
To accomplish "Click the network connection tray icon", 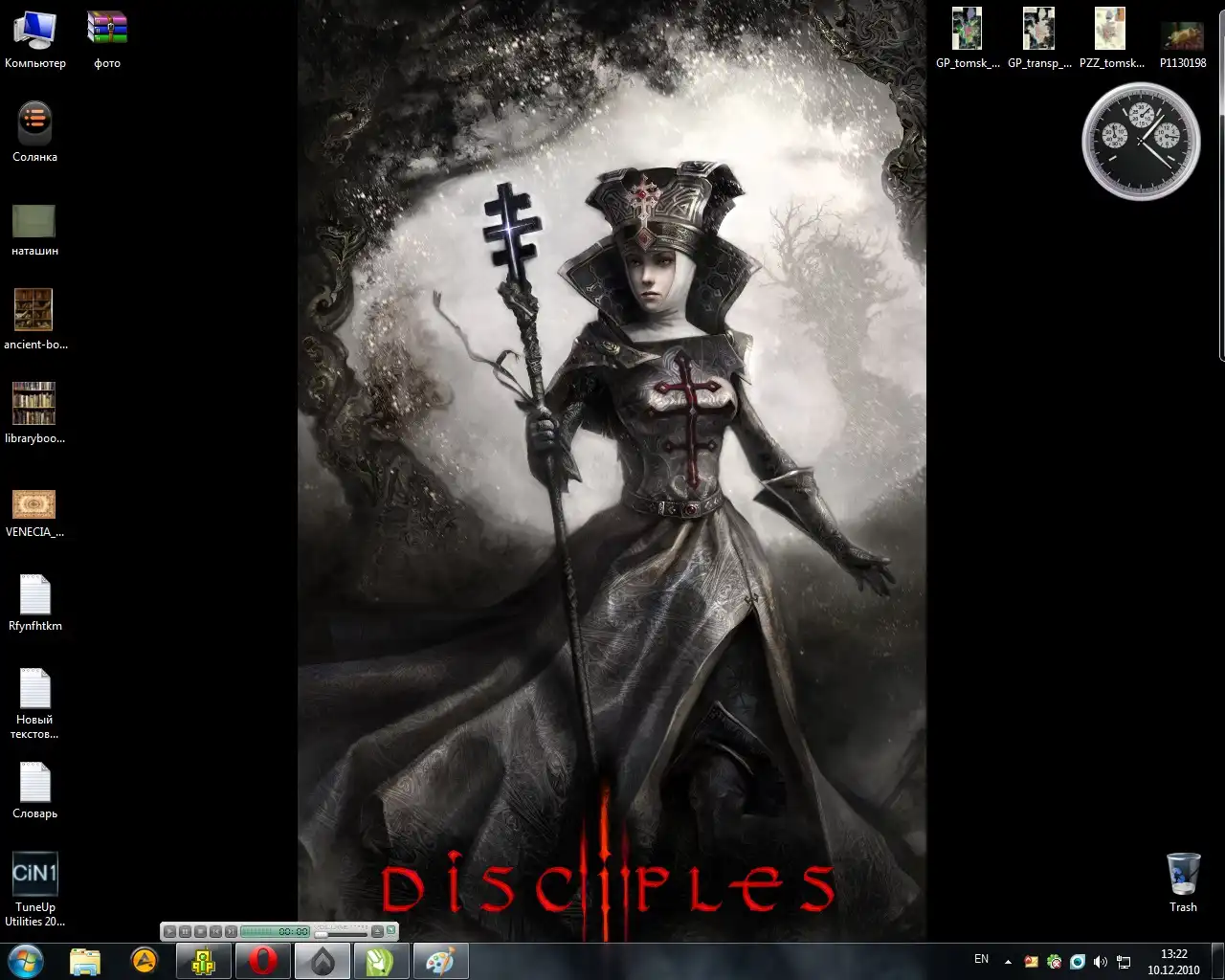I will (x=1124, y=962).
